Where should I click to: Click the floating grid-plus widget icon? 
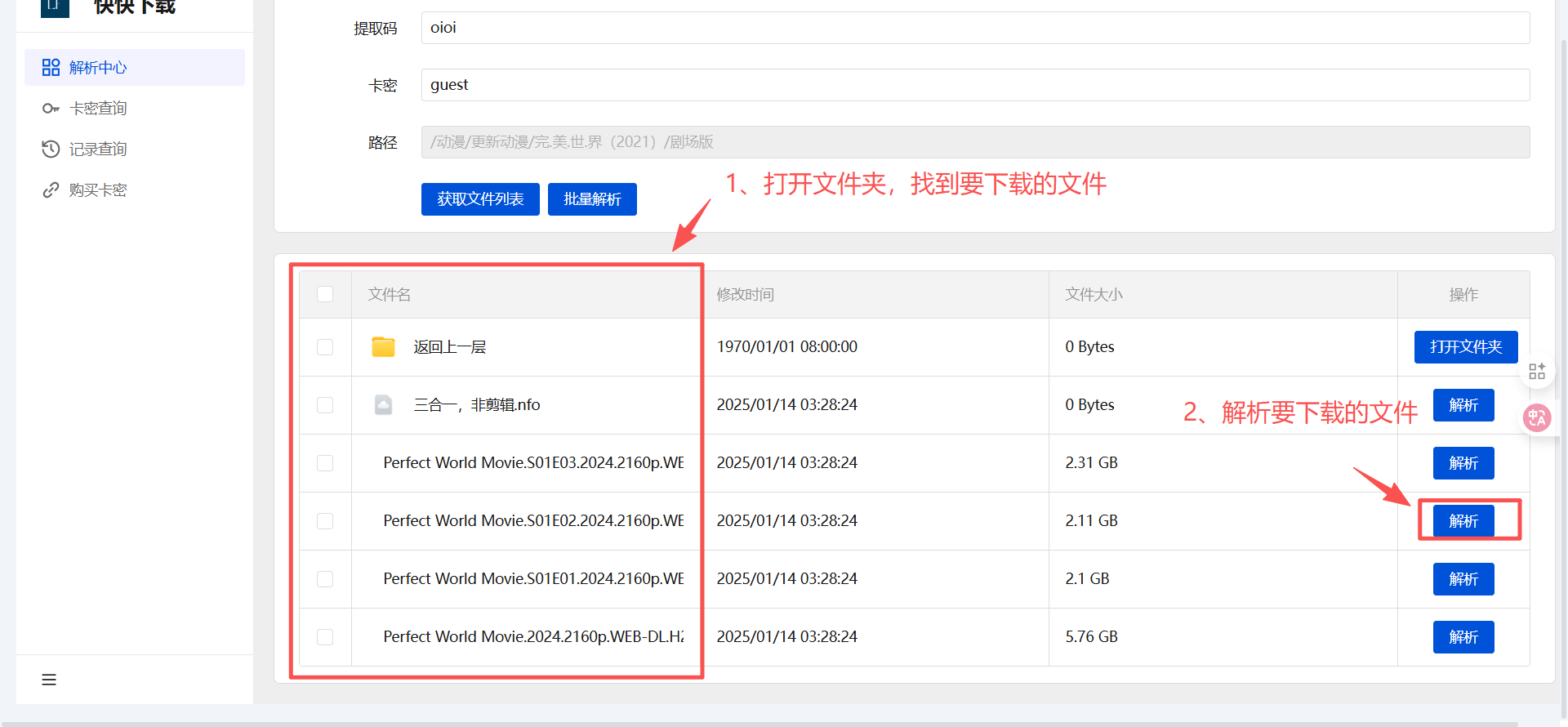(x=1537, y=372)
